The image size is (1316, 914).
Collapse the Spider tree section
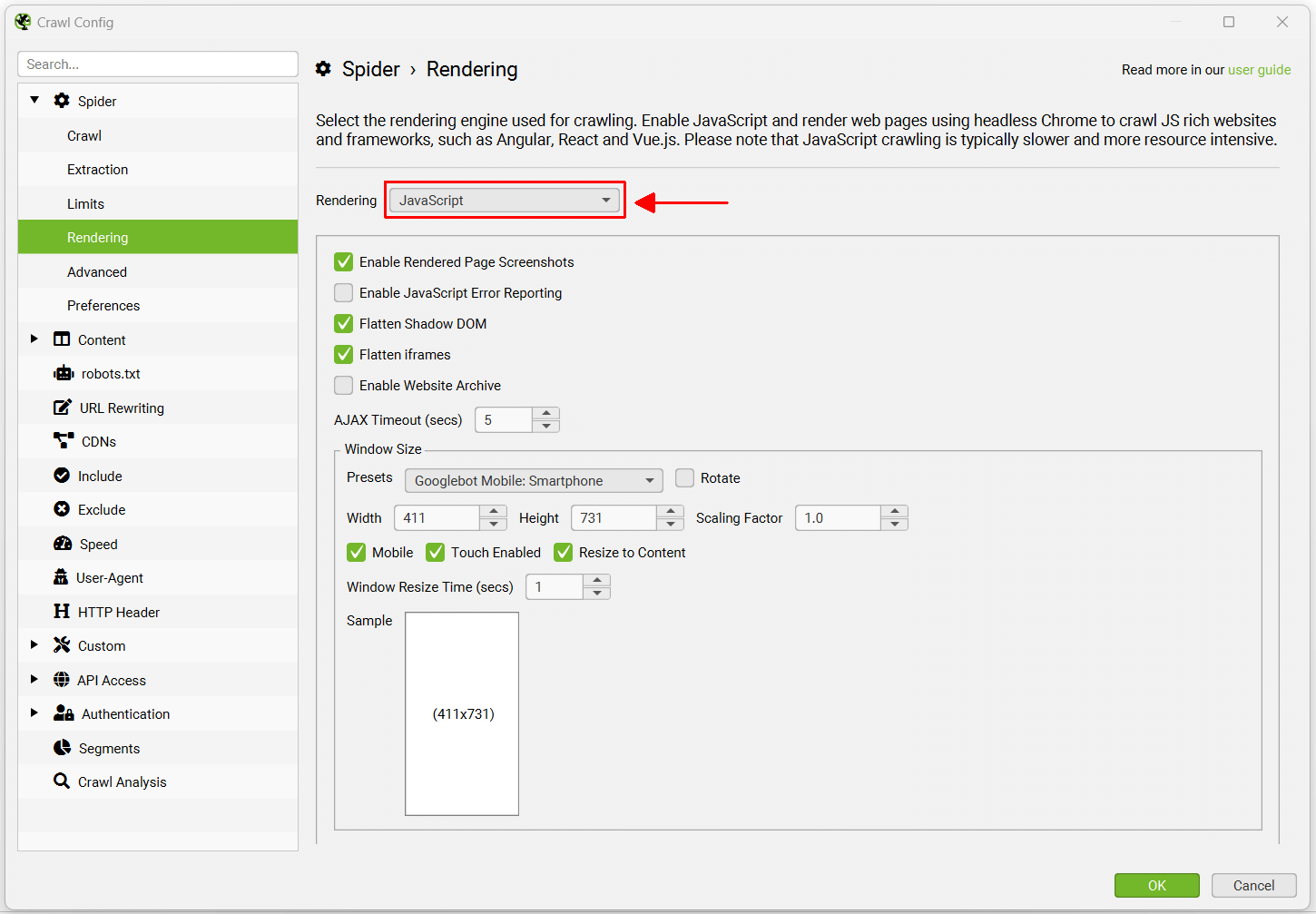[x=34, y=101]
